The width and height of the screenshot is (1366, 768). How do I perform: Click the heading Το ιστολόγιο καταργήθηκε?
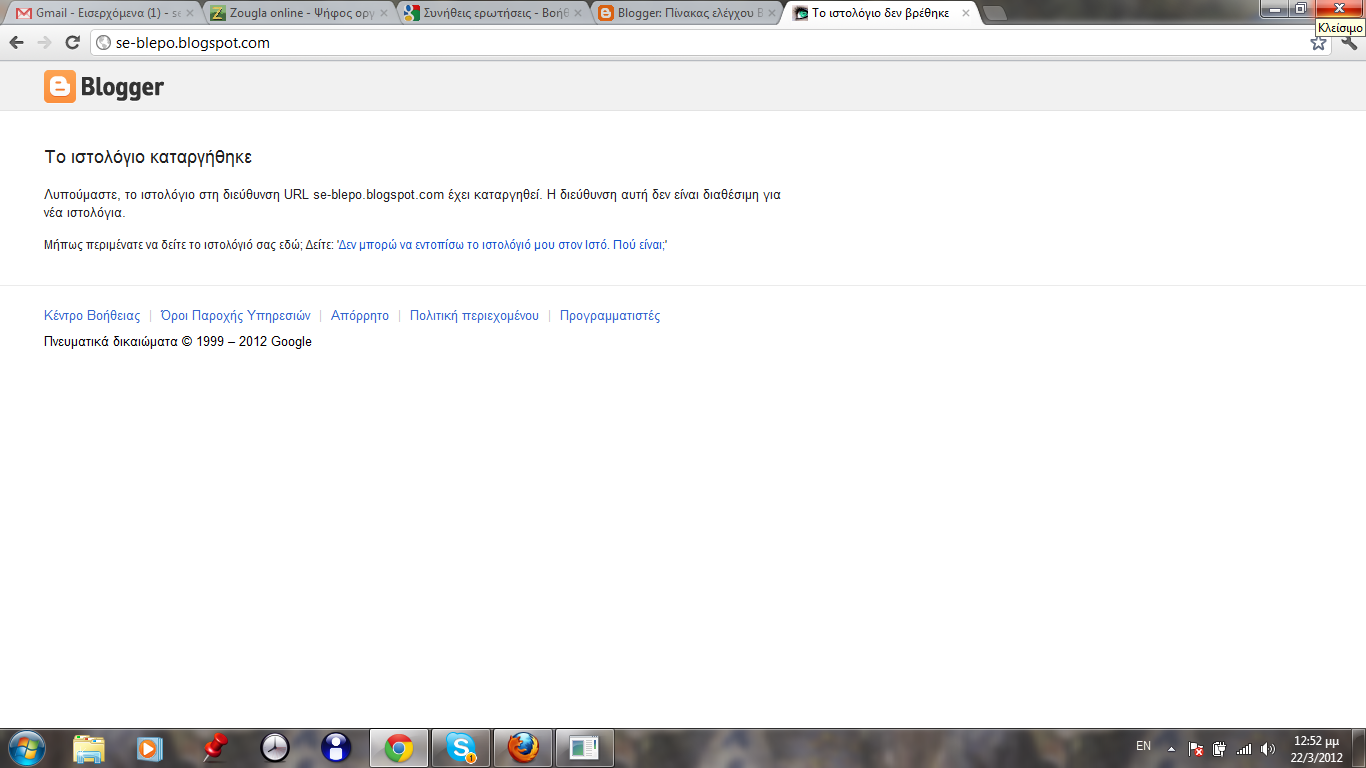click(148, 158)
